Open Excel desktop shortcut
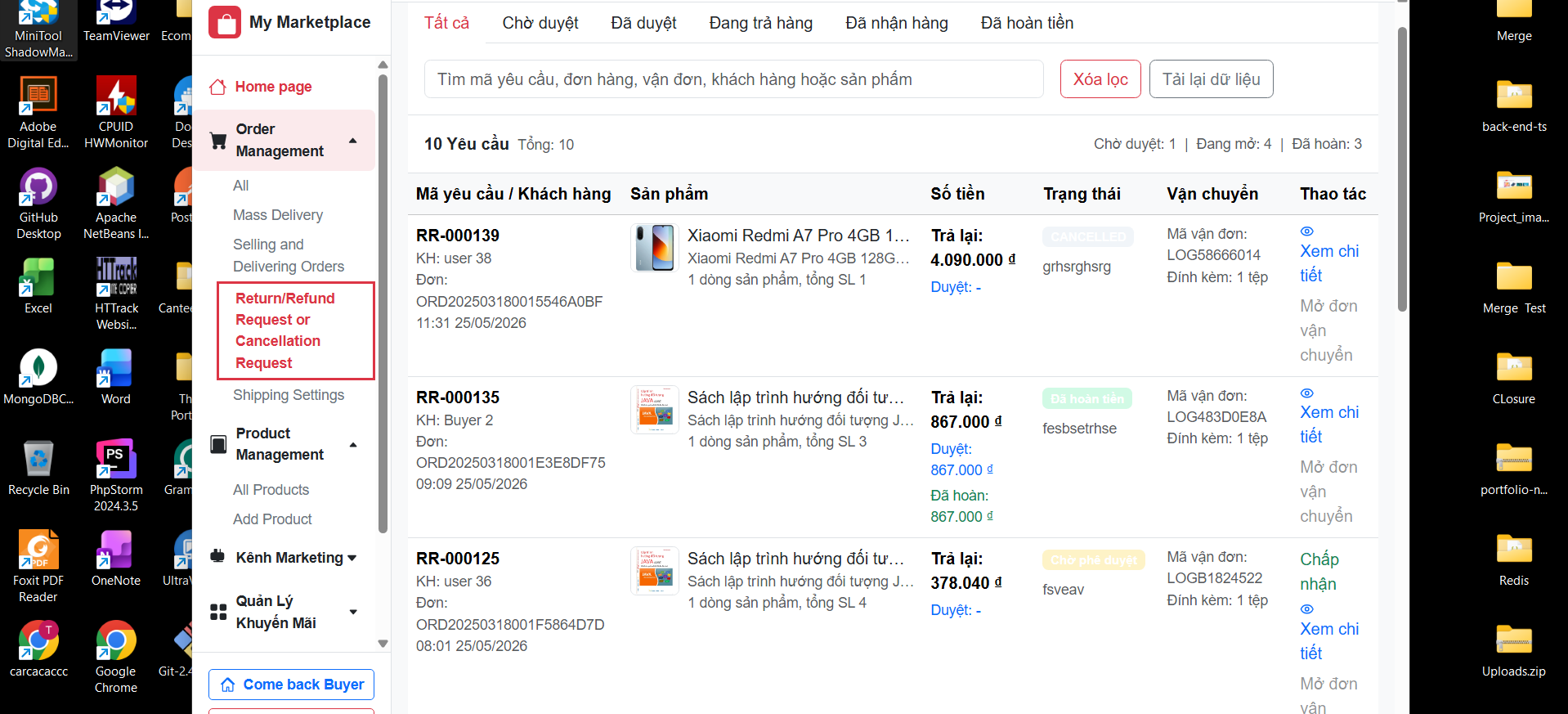The image size is (1568, 714). coord(38,286)
